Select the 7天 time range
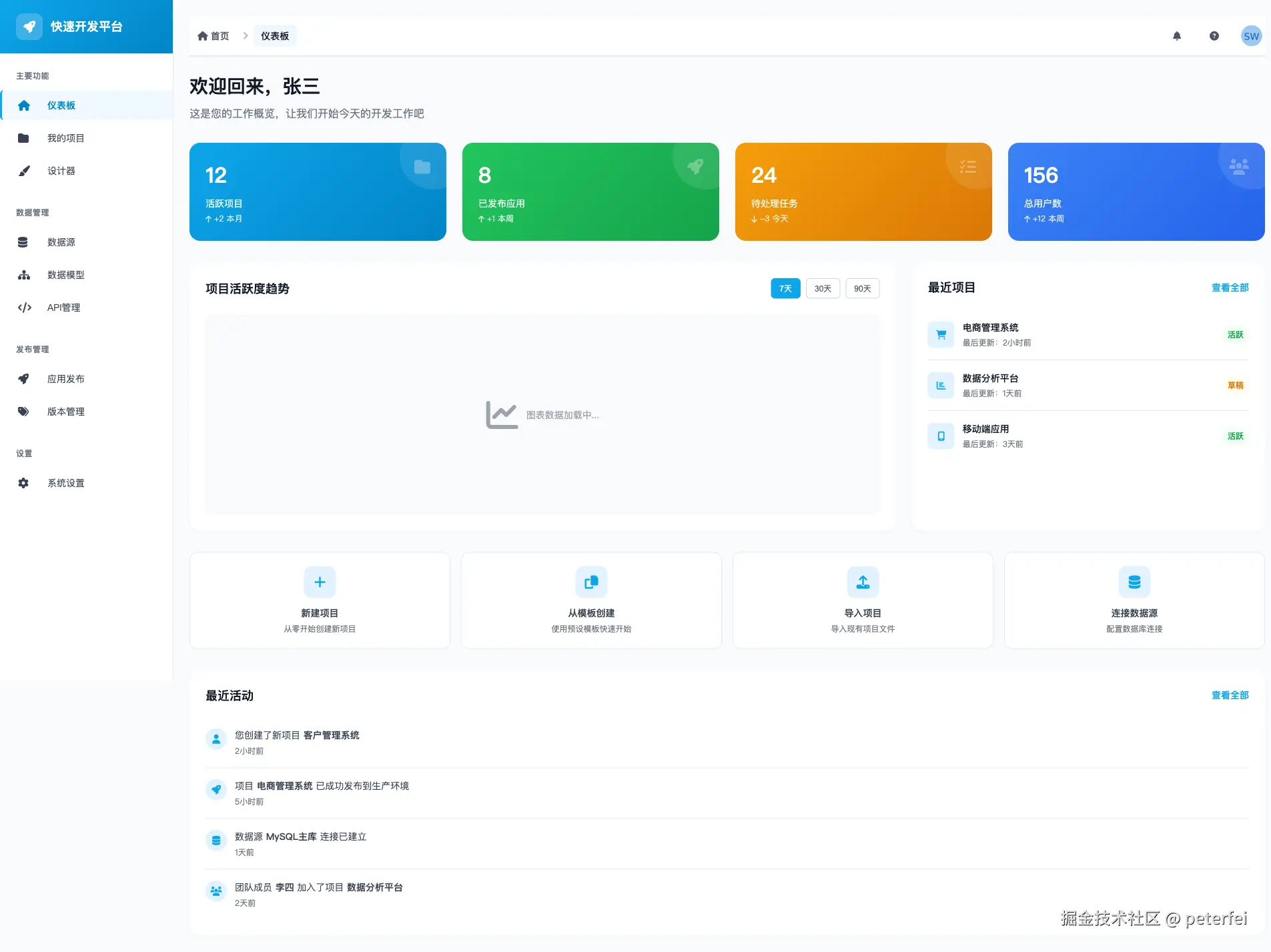Image resolution: width=1271 pixels, height=952 pixels. point(785,288)
